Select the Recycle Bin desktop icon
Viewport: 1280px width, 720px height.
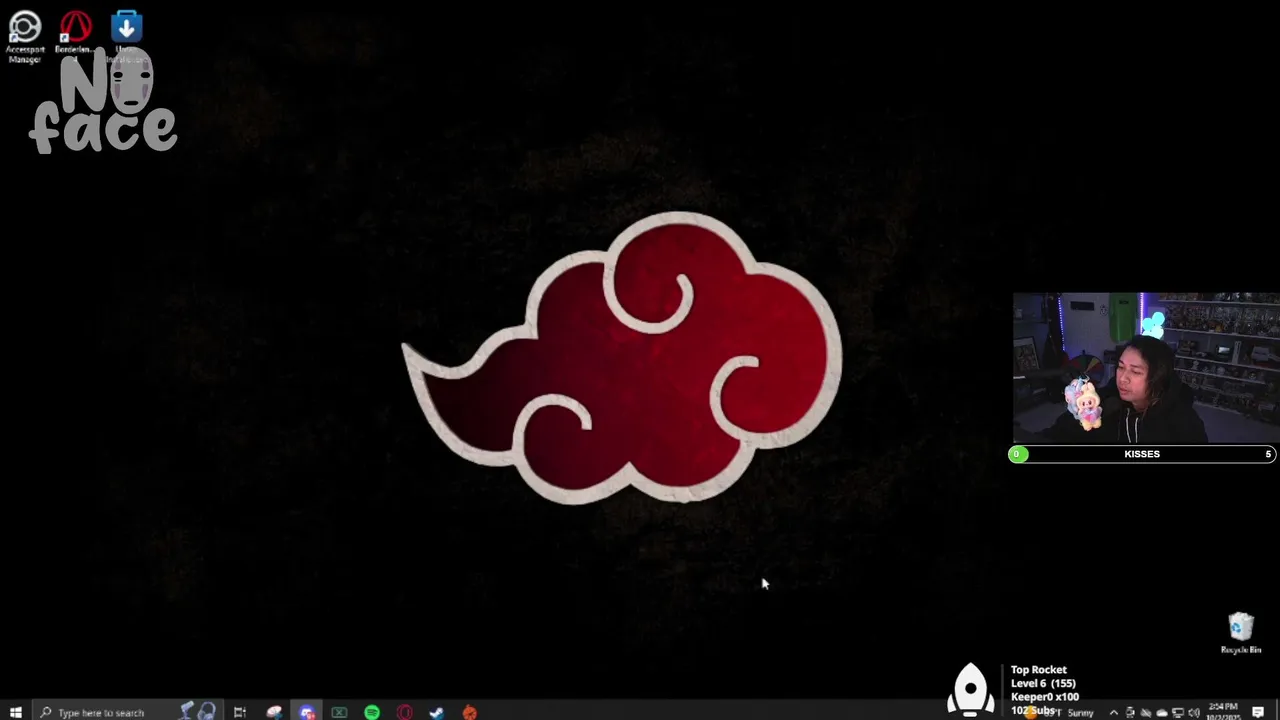click(1241, 633)
